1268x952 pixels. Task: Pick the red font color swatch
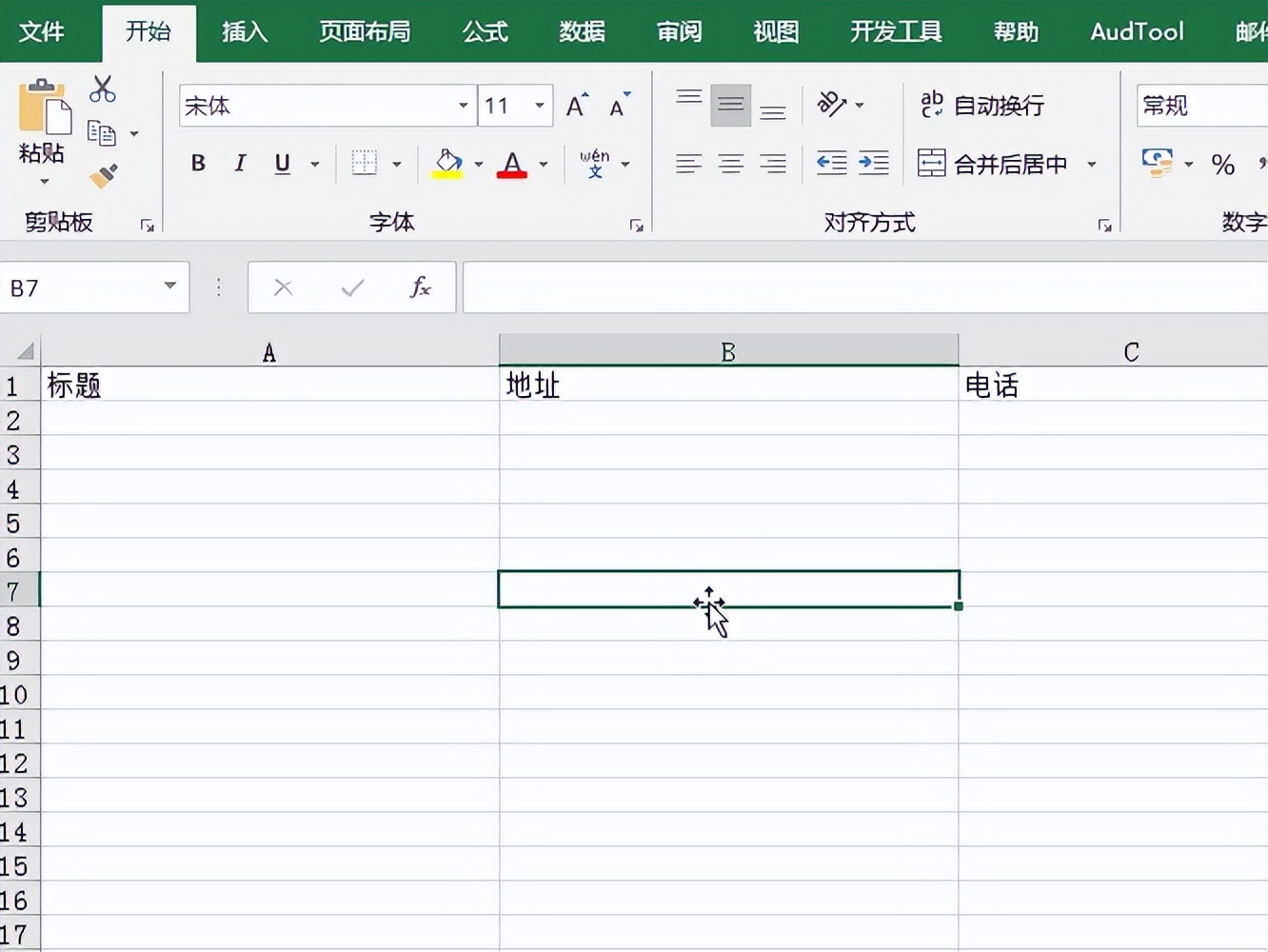pyautogui.click(x=512, y=163)
